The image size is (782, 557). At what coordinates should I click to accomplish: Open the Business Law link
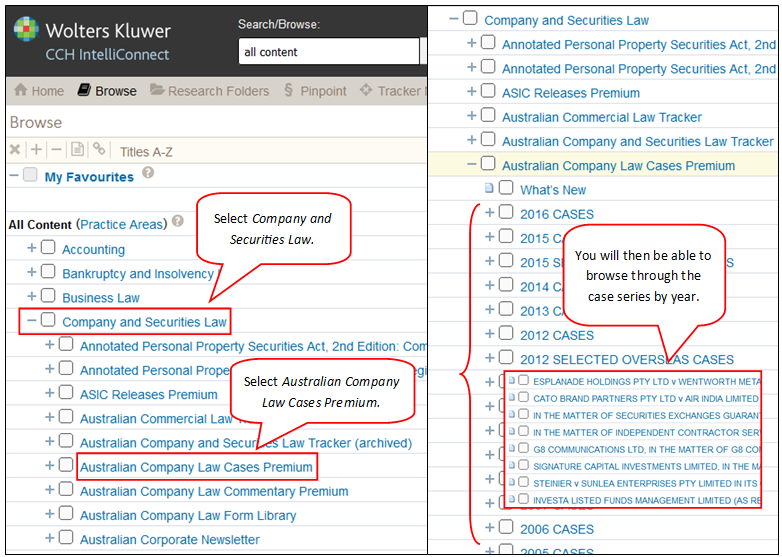tap(101, 298)
